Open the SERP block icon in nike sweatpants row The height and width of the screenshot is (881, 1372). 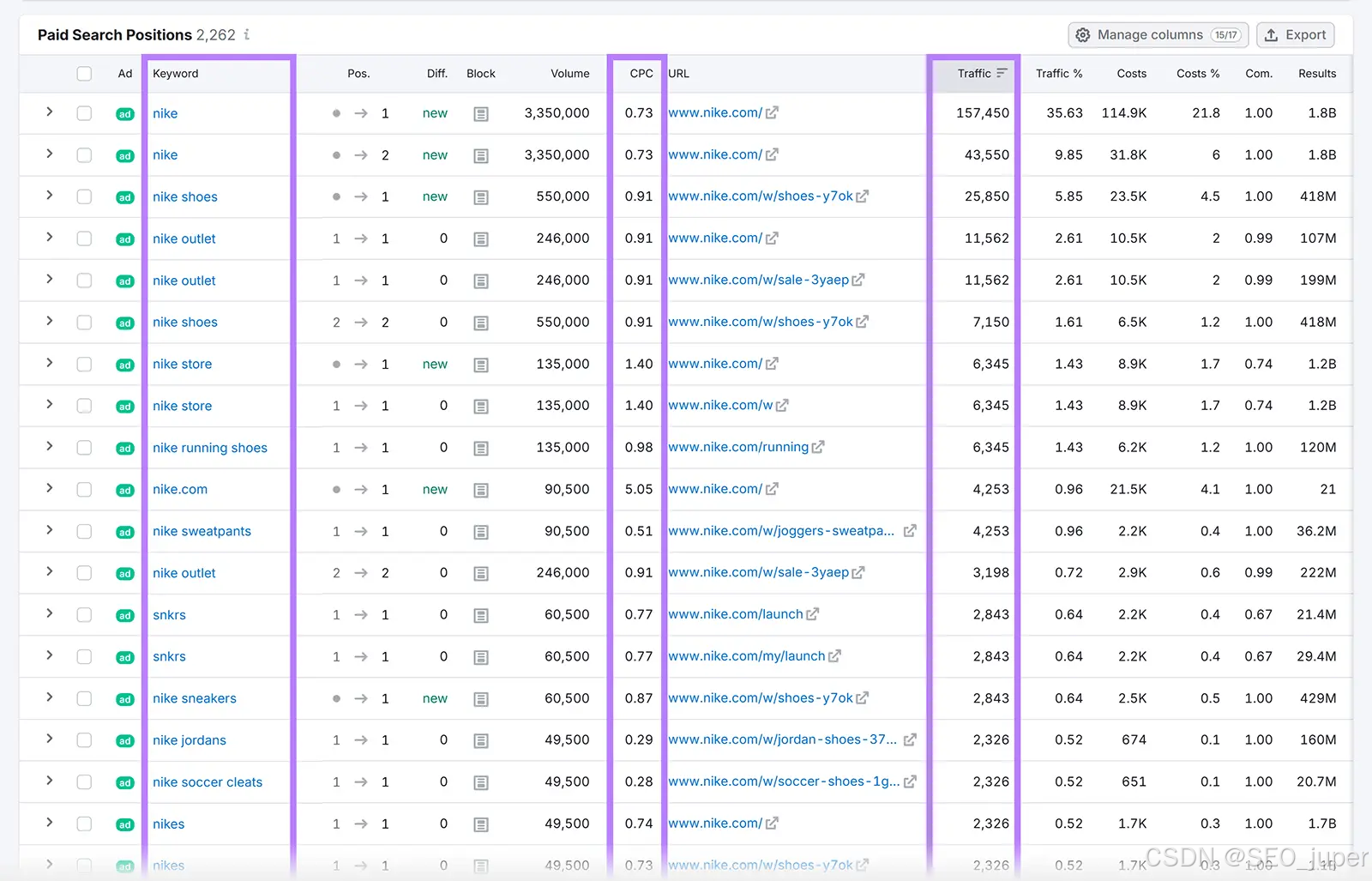pos(481,533)
